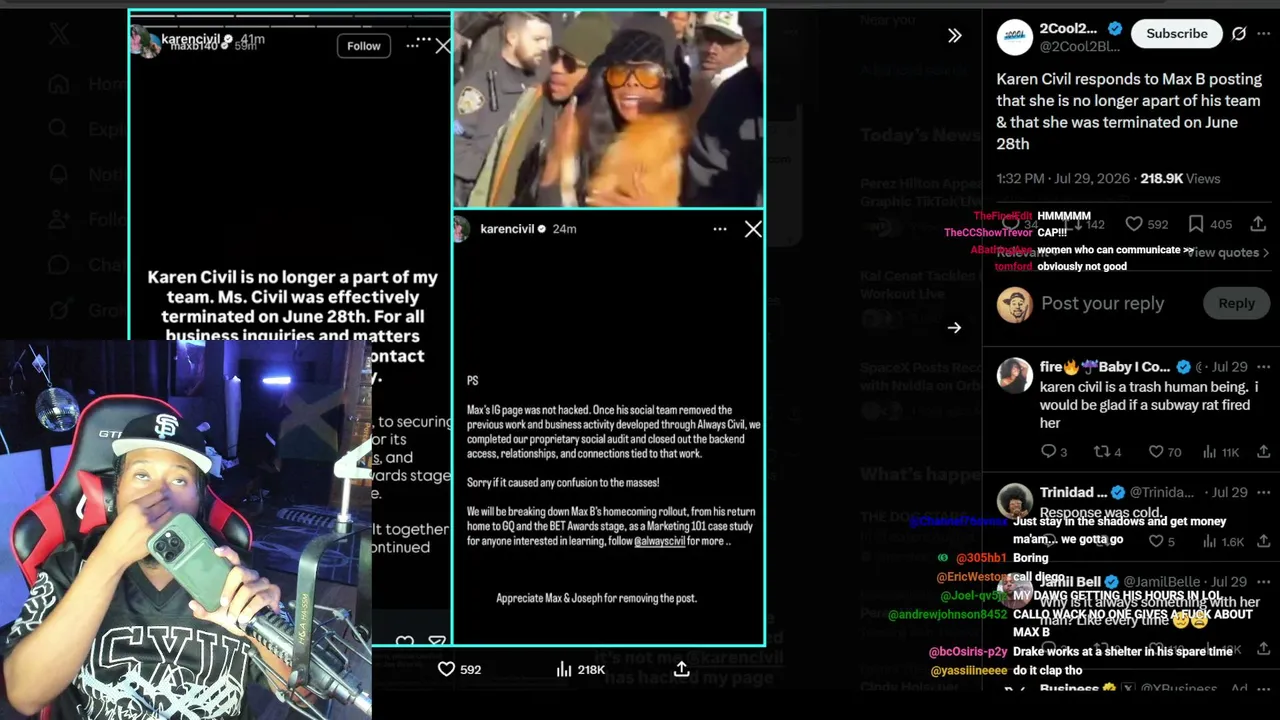The width and height of the screenshot is (1280, 720).
Task: Open the top-right video thumbnail with the police officer
Action: click(608, 109)
